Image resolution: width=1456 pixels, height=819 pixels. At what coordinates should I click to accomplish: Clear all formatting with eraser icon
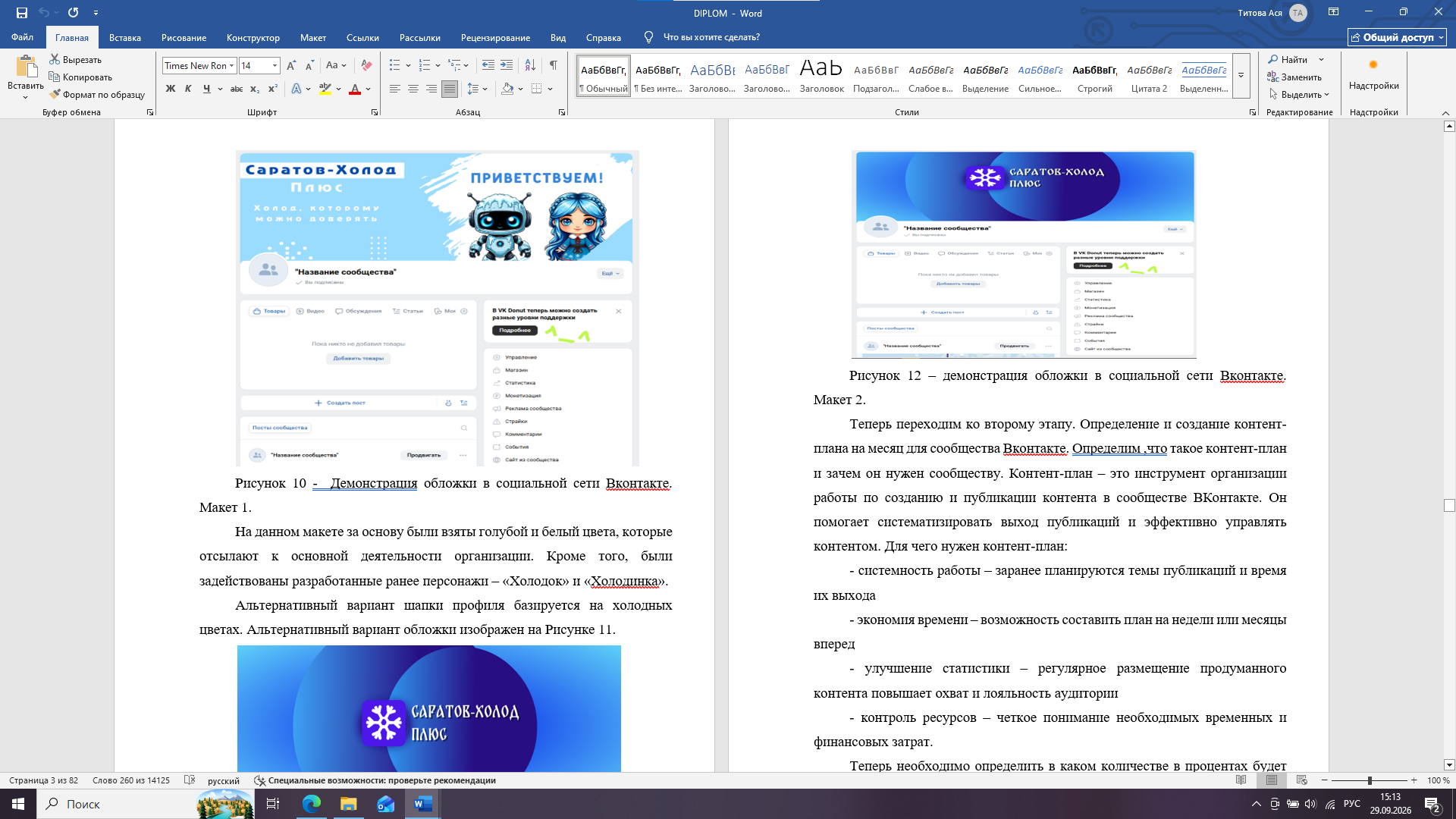366,65
